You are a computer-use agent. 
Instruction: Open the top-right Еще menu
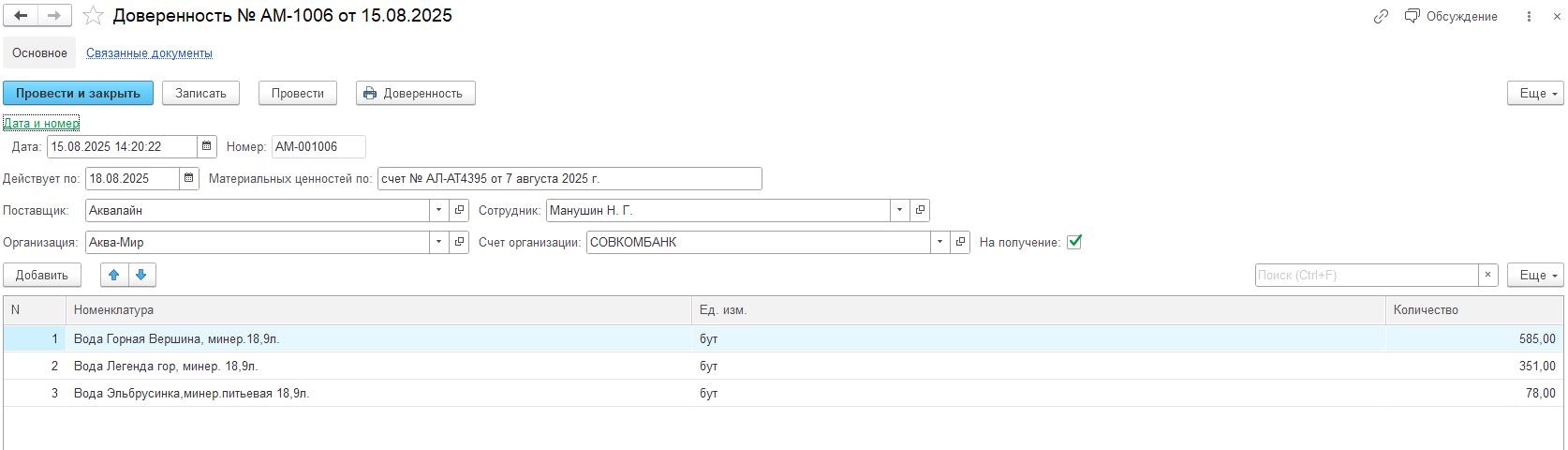[1534, 93]
